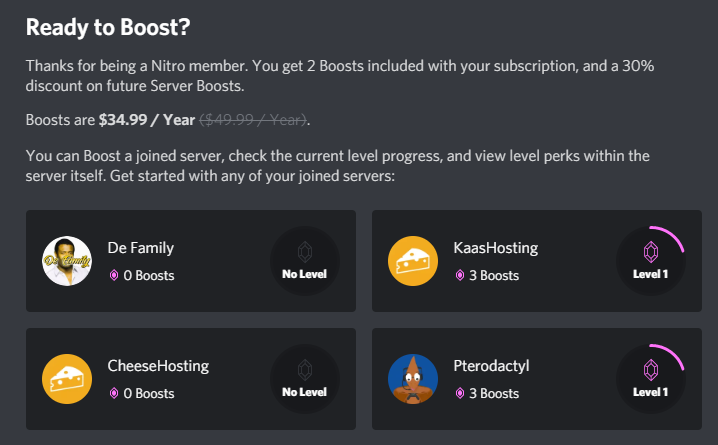Click boost gem beside CheeseHosting's 0 Boosts

click(x=113, y=394)
